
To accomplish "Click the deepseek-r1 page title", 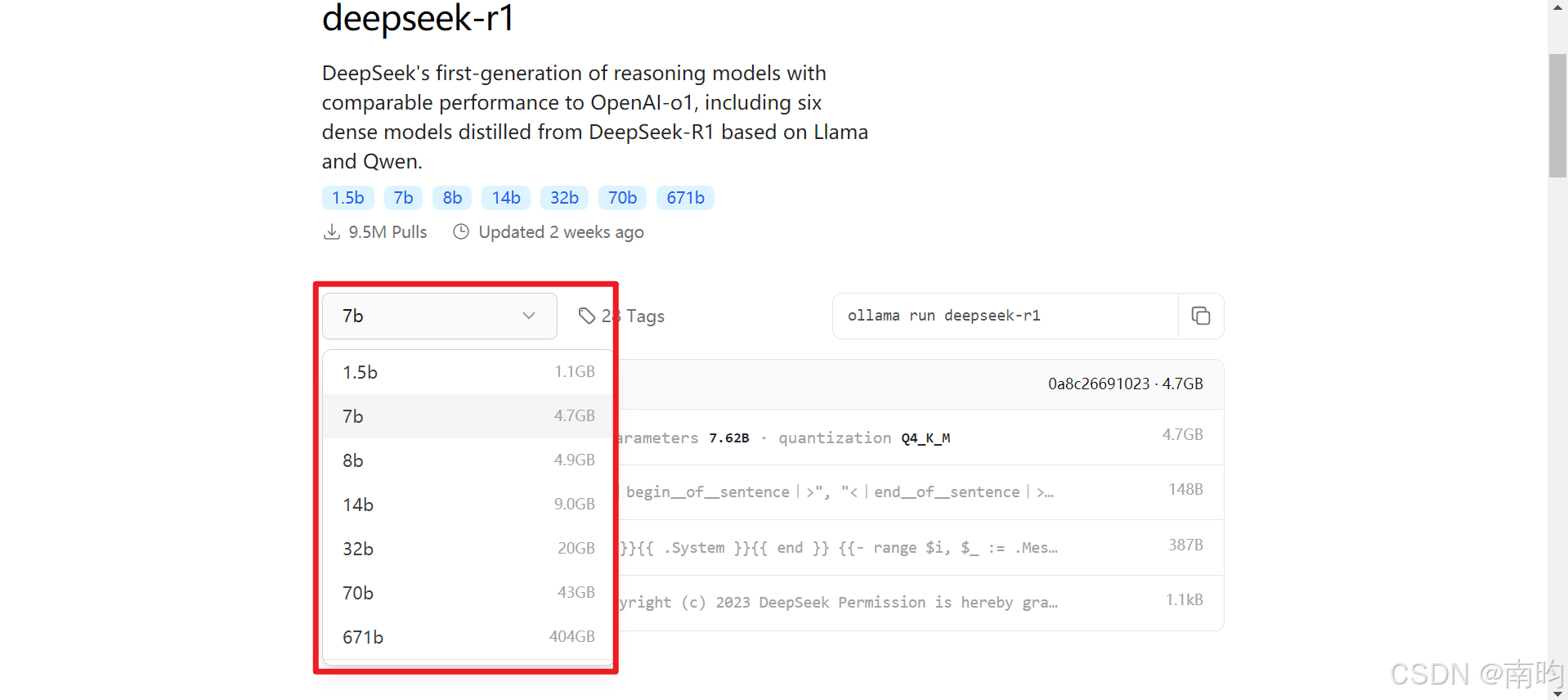I will click(x=418, y=19).
